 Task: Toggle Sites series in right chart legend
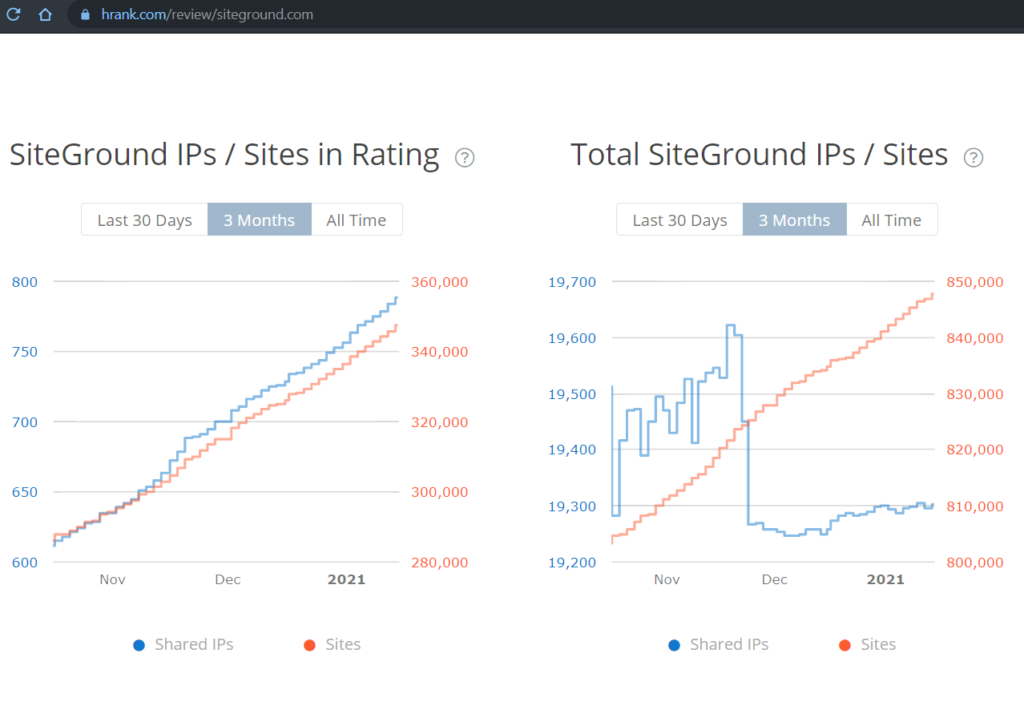tap(878, 645)
